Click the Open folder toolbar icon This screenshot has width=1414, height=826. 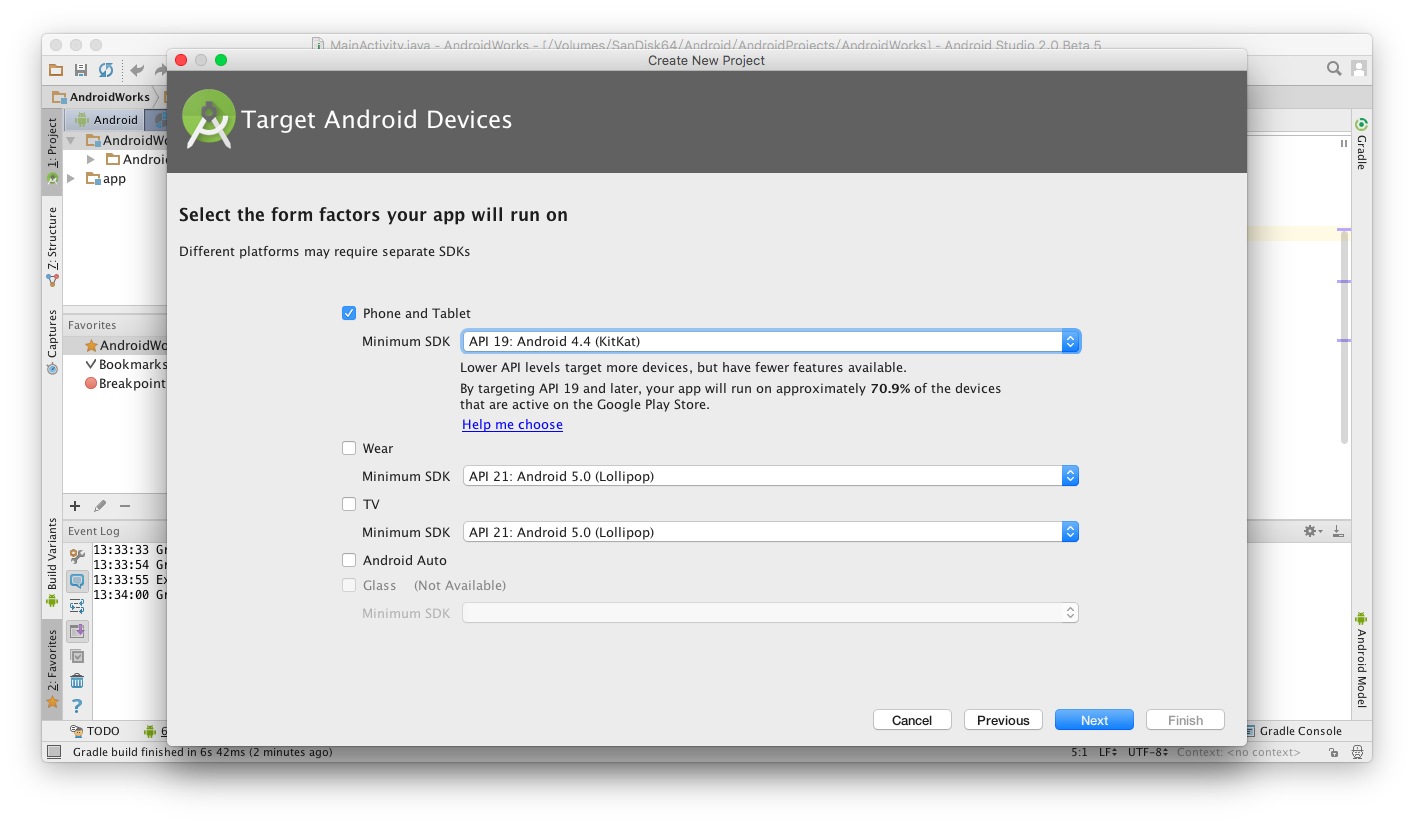coord(56,70)
